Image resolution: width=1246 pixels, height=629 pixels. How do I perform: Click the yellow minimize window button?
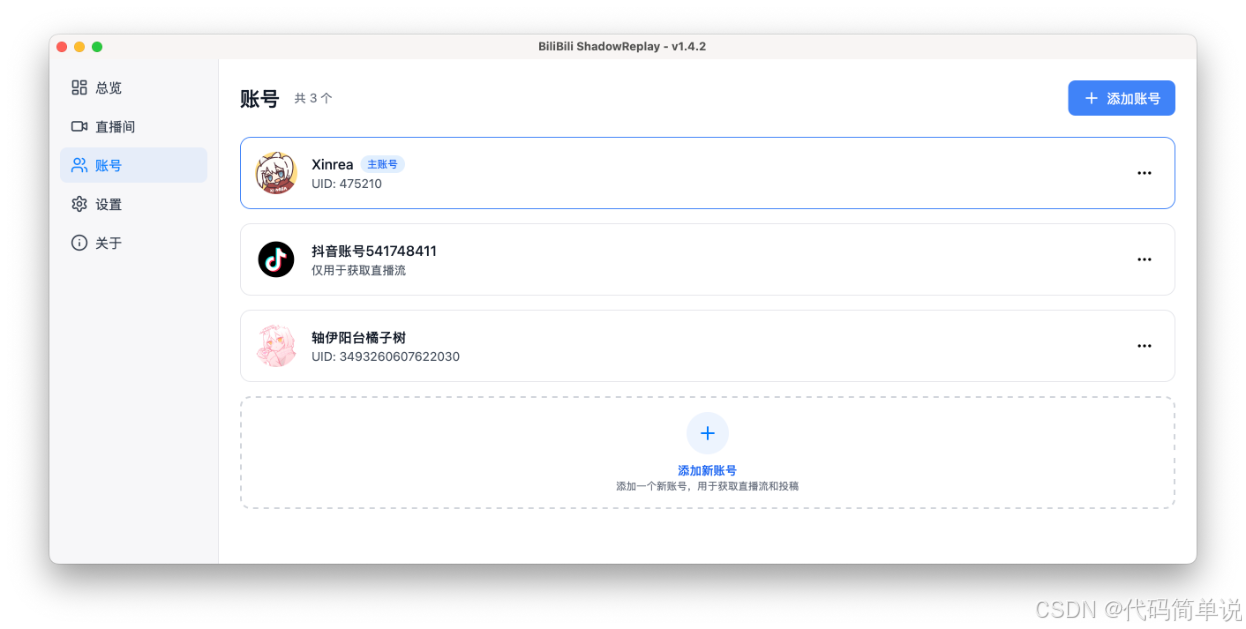click(x=79, y=47)
